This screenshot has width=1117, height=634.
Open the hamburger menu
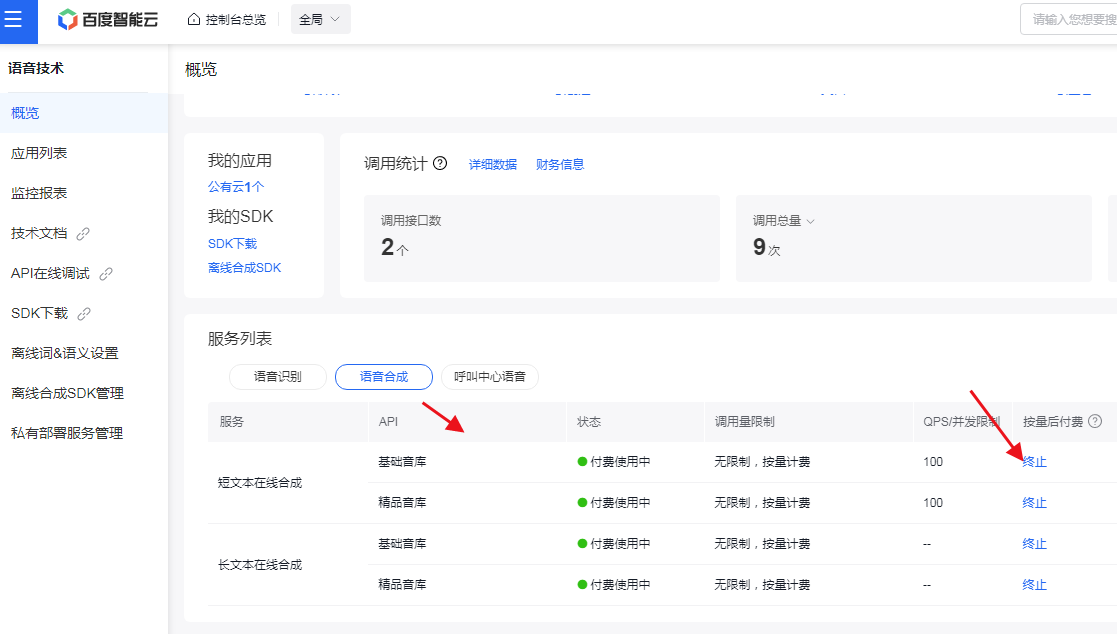(x=14, y=20)
